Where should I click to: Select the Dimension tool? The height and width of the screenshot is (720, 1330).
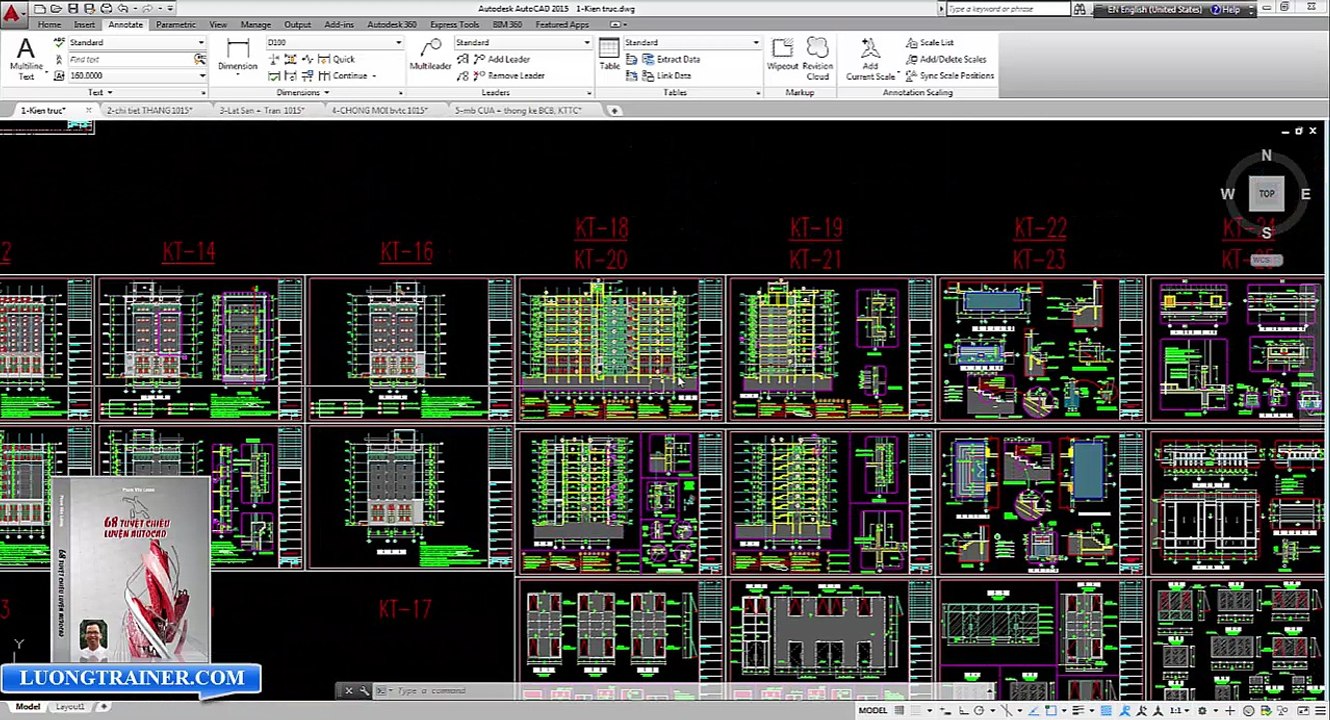click(237, 56)
